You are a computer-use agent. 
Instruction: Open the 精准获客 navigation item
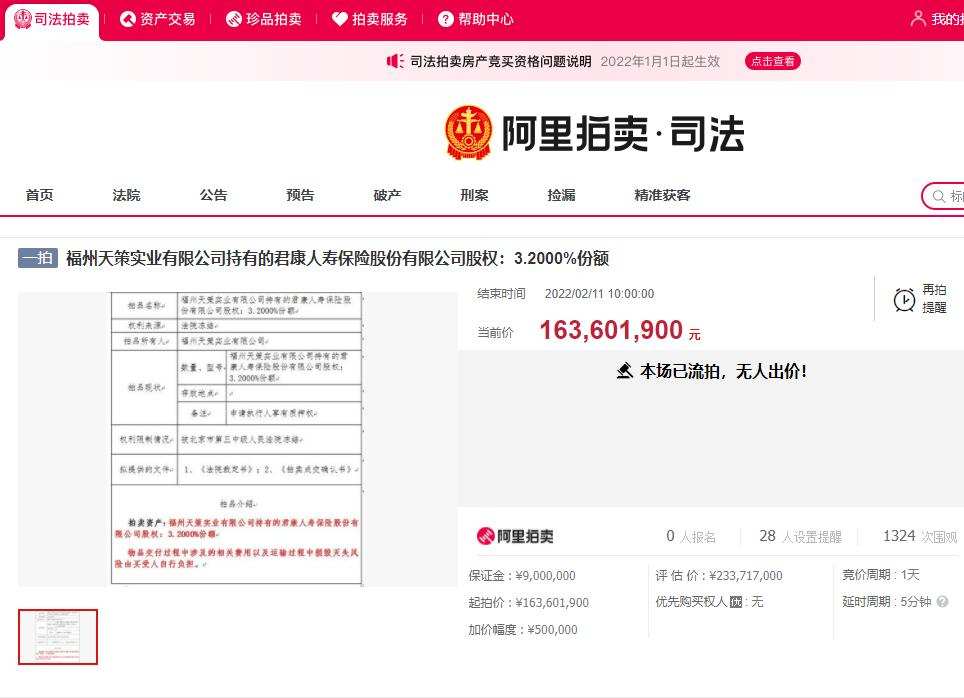662,196
